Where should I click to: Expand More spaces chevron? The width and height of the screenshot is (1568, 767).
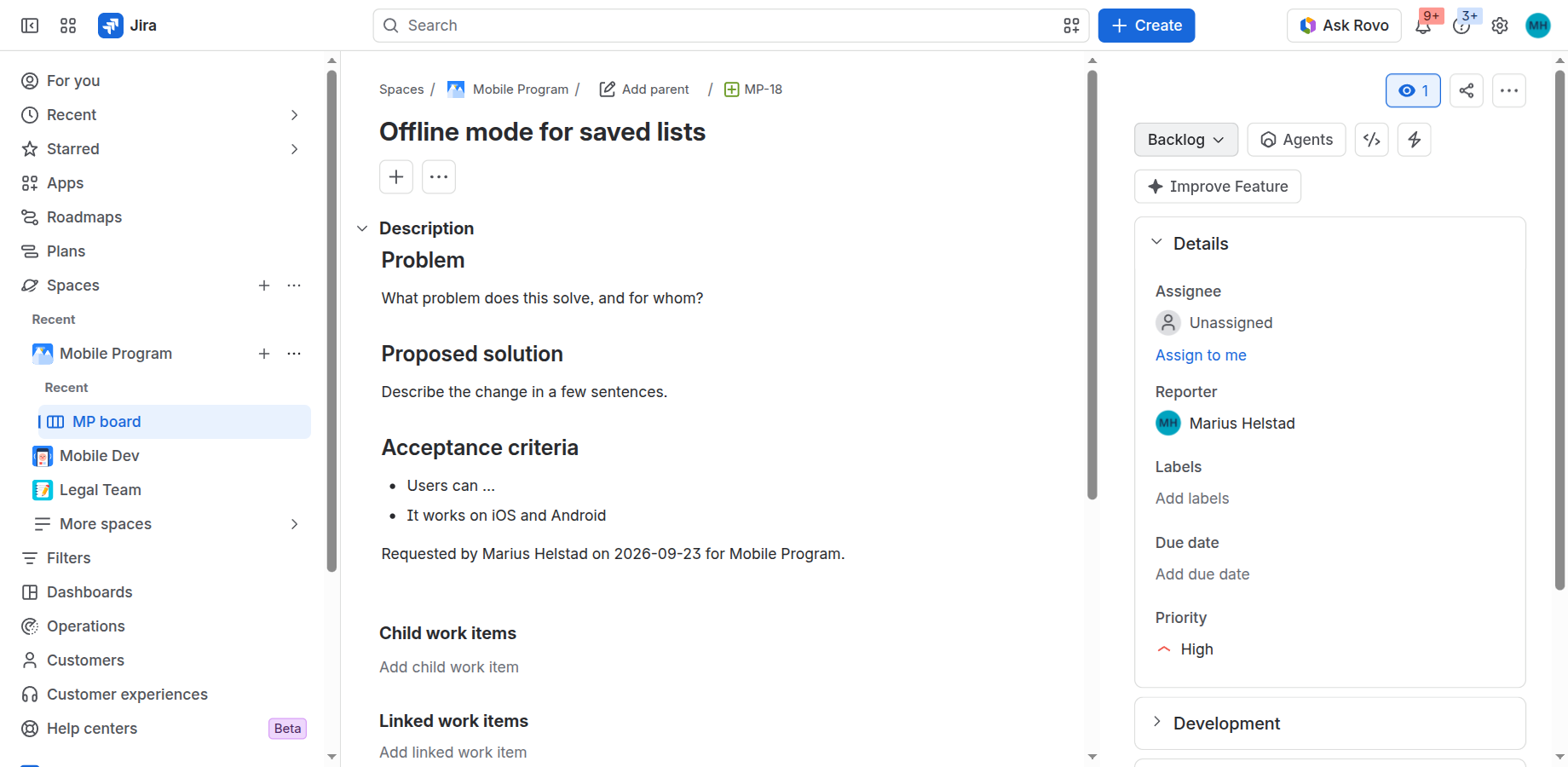click(x=294, y=524)
